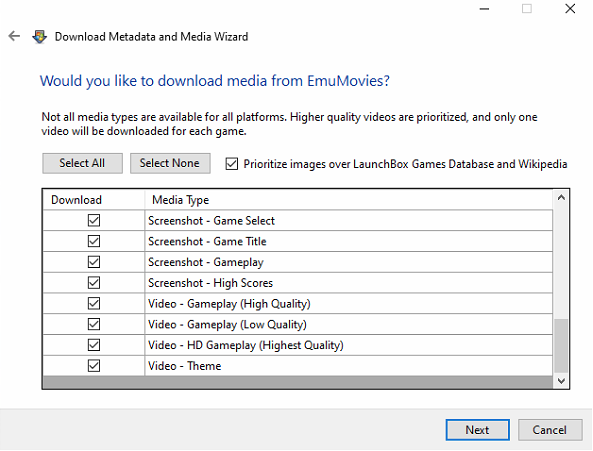This screenshot has width=593, height=451.
Task: Uncheck Screenshot - Game Title download checkbox
Action: [x=94, y=241]
